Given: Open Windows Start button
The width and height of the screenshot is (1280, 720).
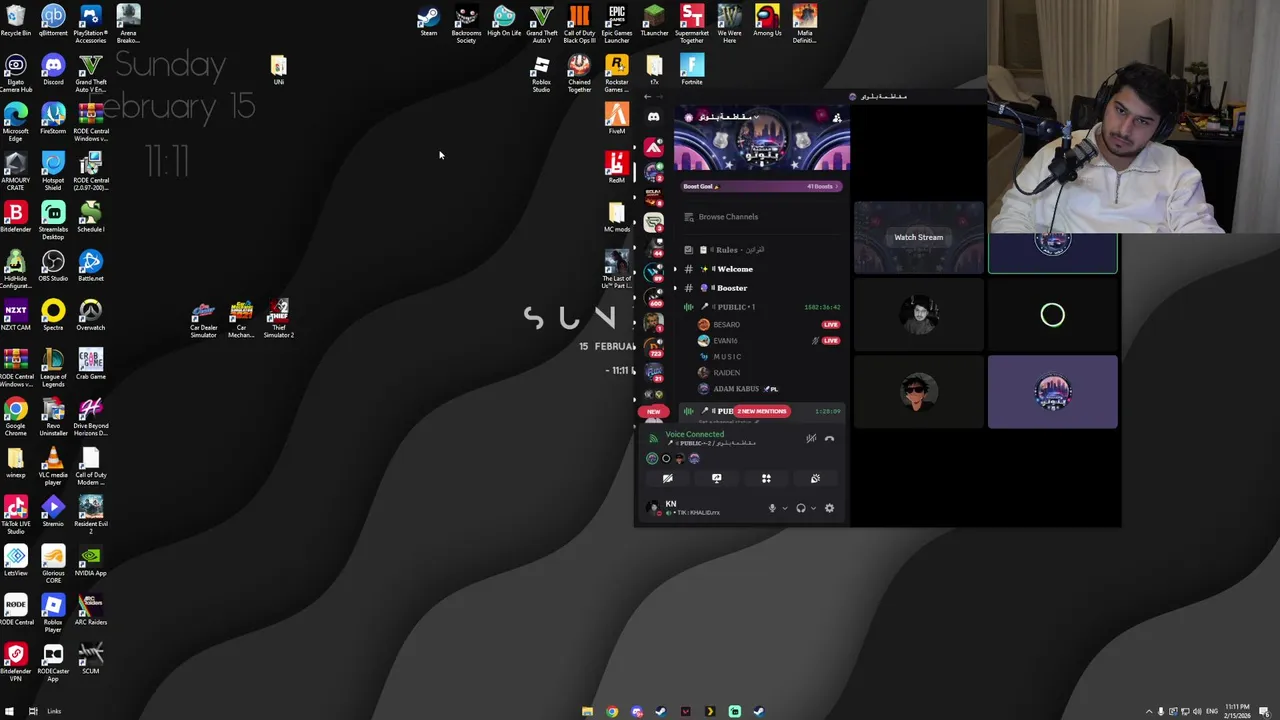Looking at the screenshot, I should (9, 712).
